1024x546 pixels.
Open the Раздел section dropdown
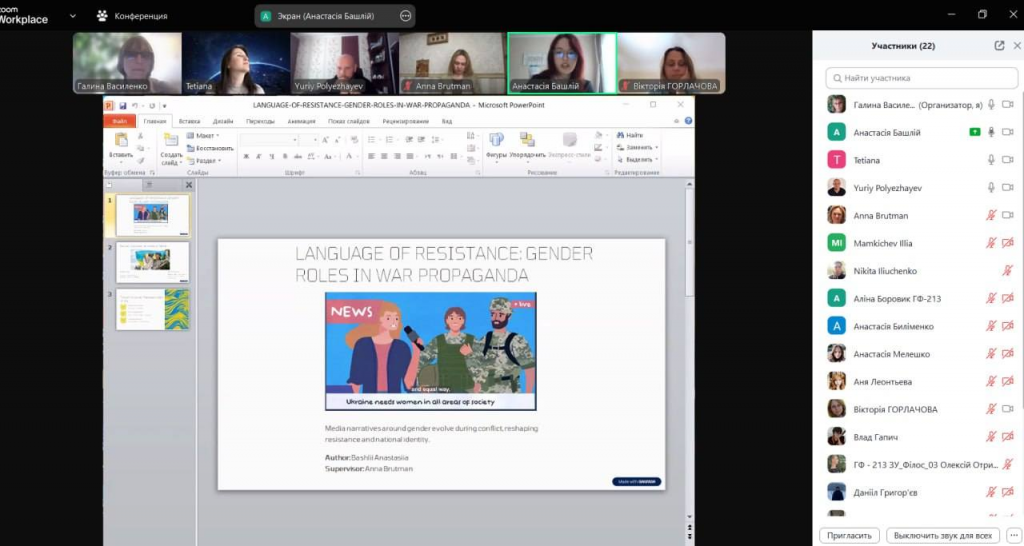[206, 160]
